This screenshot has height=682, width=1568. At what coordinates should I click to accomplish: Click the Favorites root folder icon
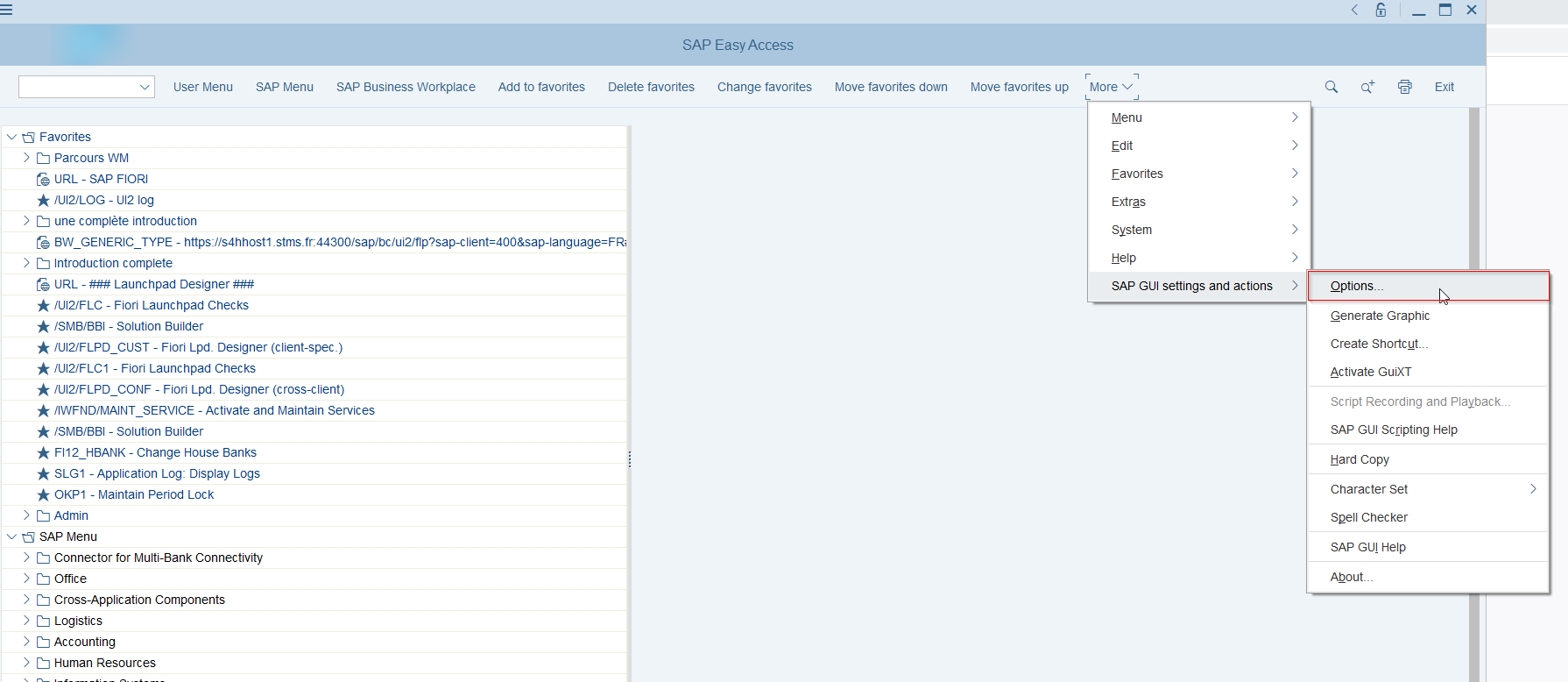click(28, 137)
